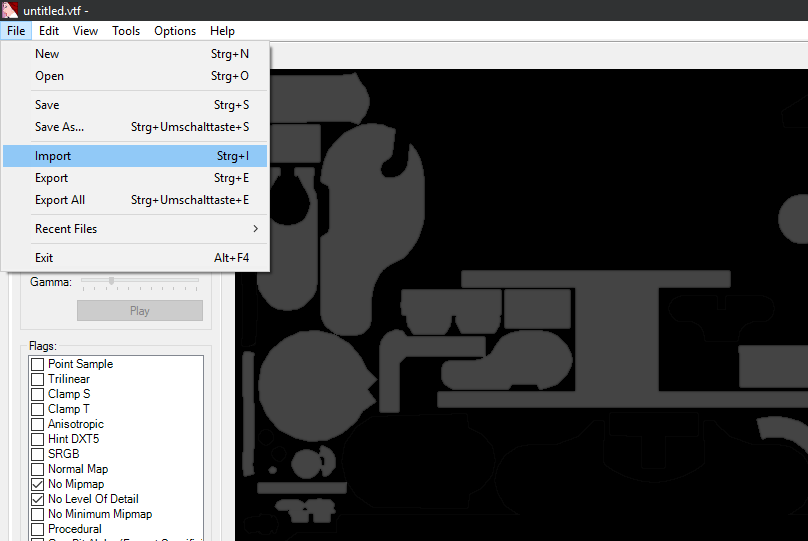This screenshot has height=541, width=808.
Task: Click the VTFEdit app icon in title bar
Action: tap(10, 10)
